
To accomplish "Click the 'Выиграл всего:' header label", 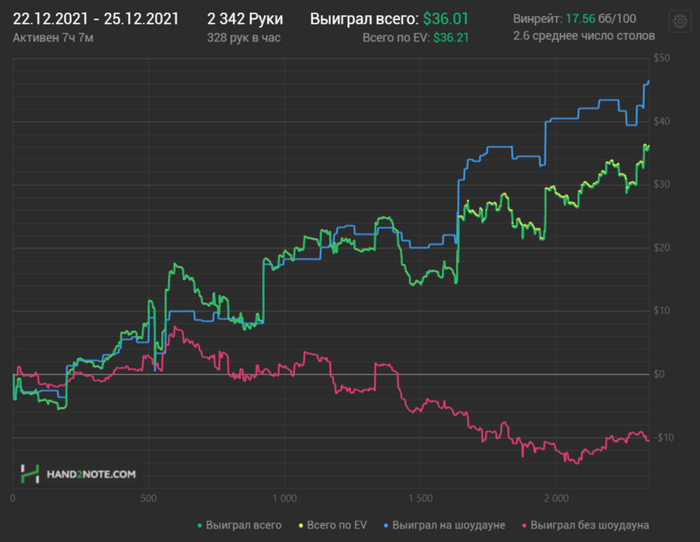I will pyautogui.click(x=364, y=19).
